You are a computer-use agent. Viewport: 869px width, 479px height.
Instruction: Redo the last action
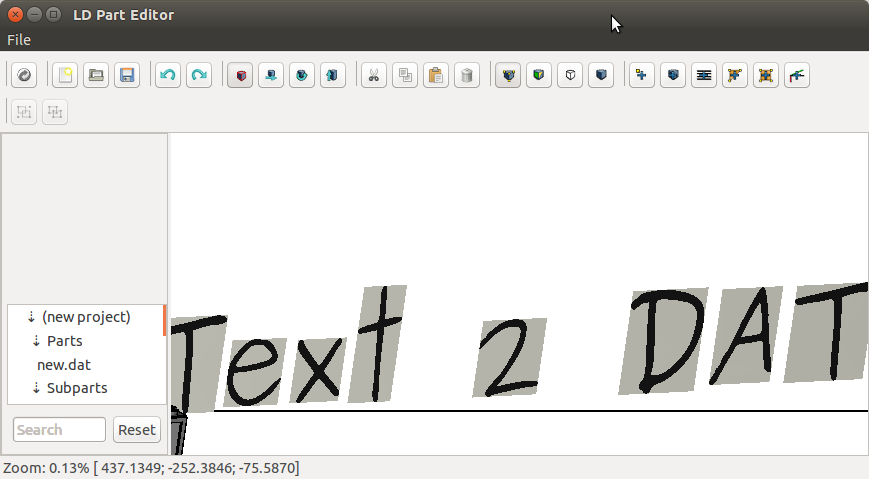coord(199,75)
